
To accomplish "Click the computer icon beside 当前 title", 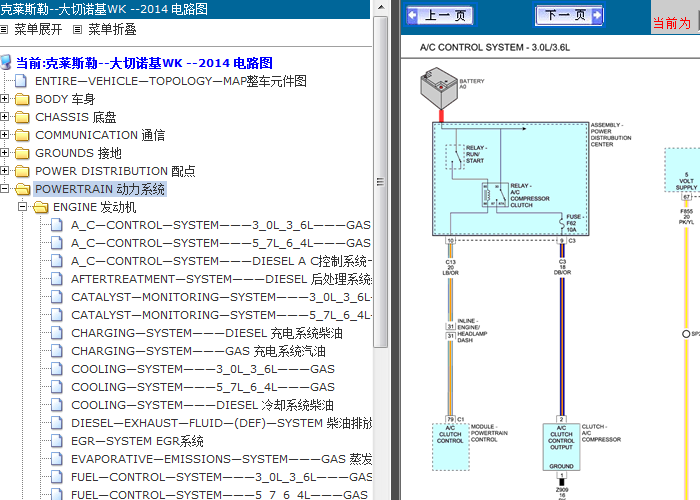I will coord(6,62).
